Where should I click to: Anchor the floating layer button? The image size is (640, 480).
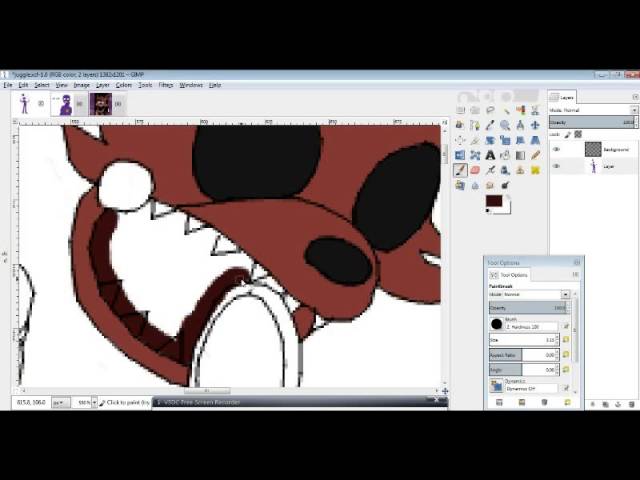pos(618,404)
